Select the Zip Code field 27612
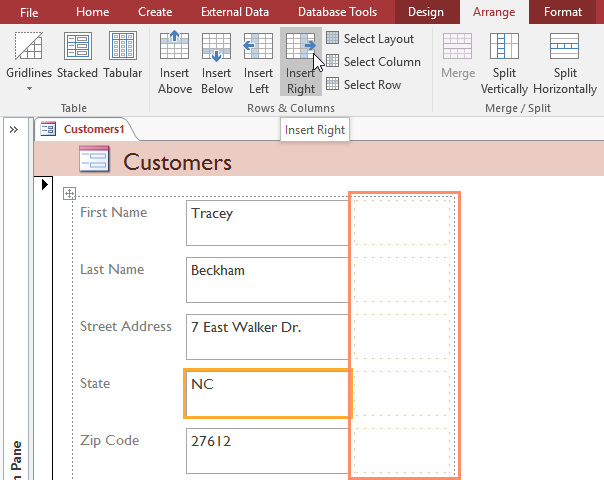This screenshot has height=480, width=604. point(267,450)
